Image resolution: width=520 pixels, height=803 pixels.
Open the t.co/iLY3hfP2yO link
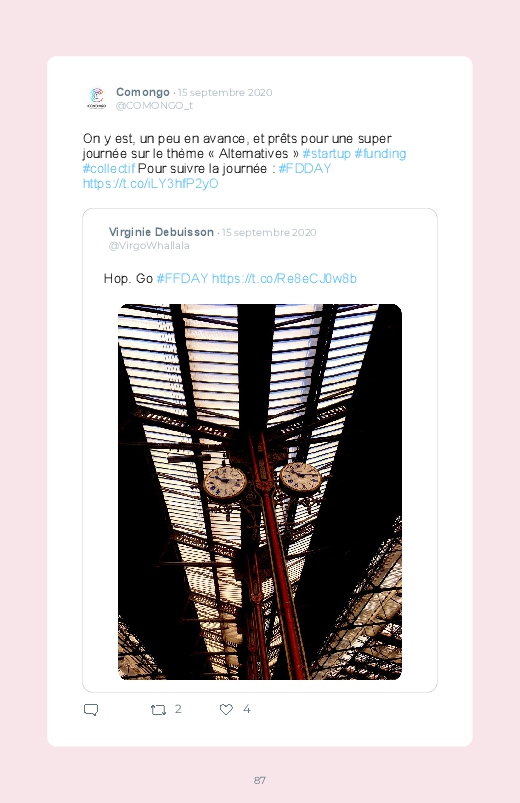[x=151, y=183]
